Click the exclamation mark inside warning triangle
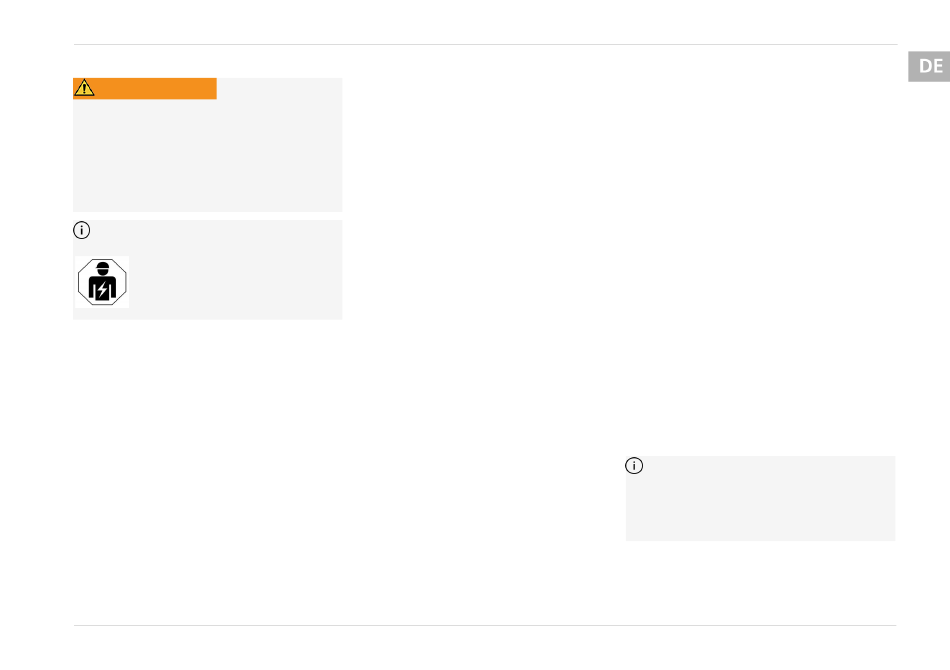 pyautogui.click(x=84, y=90)
